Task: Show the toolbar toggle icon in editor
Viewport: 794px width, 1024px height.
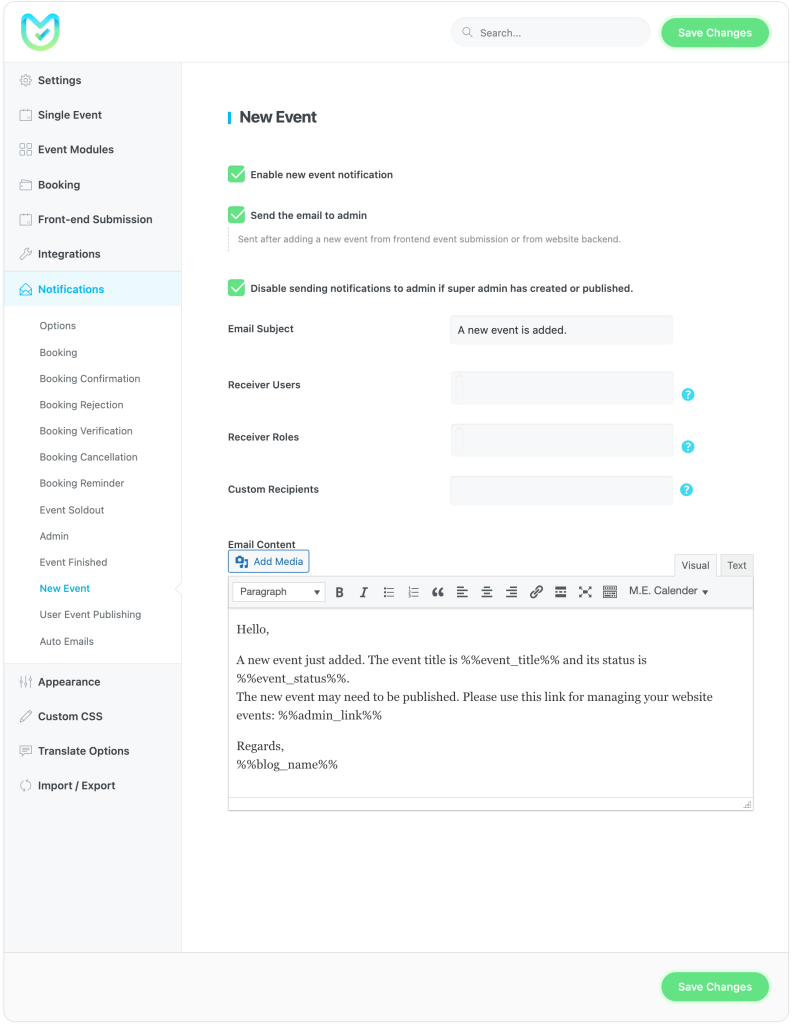Action: (610, 592)
